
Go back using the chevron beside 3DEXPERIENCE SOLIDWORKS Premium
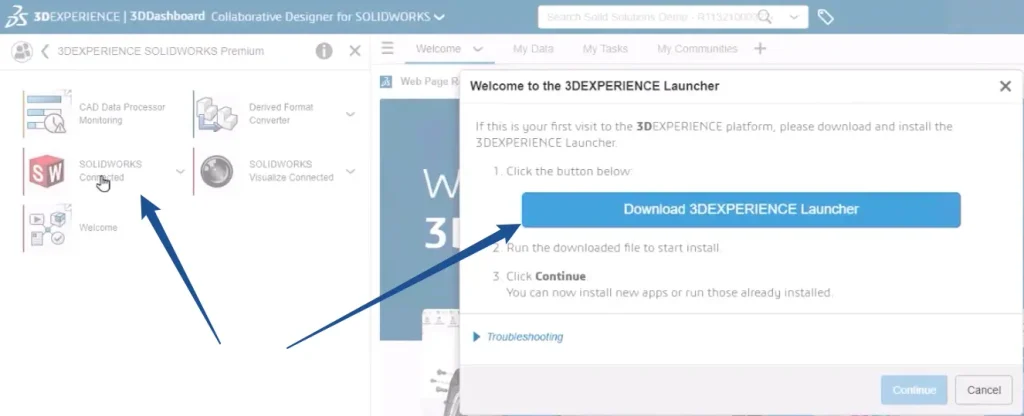(44, 51)
